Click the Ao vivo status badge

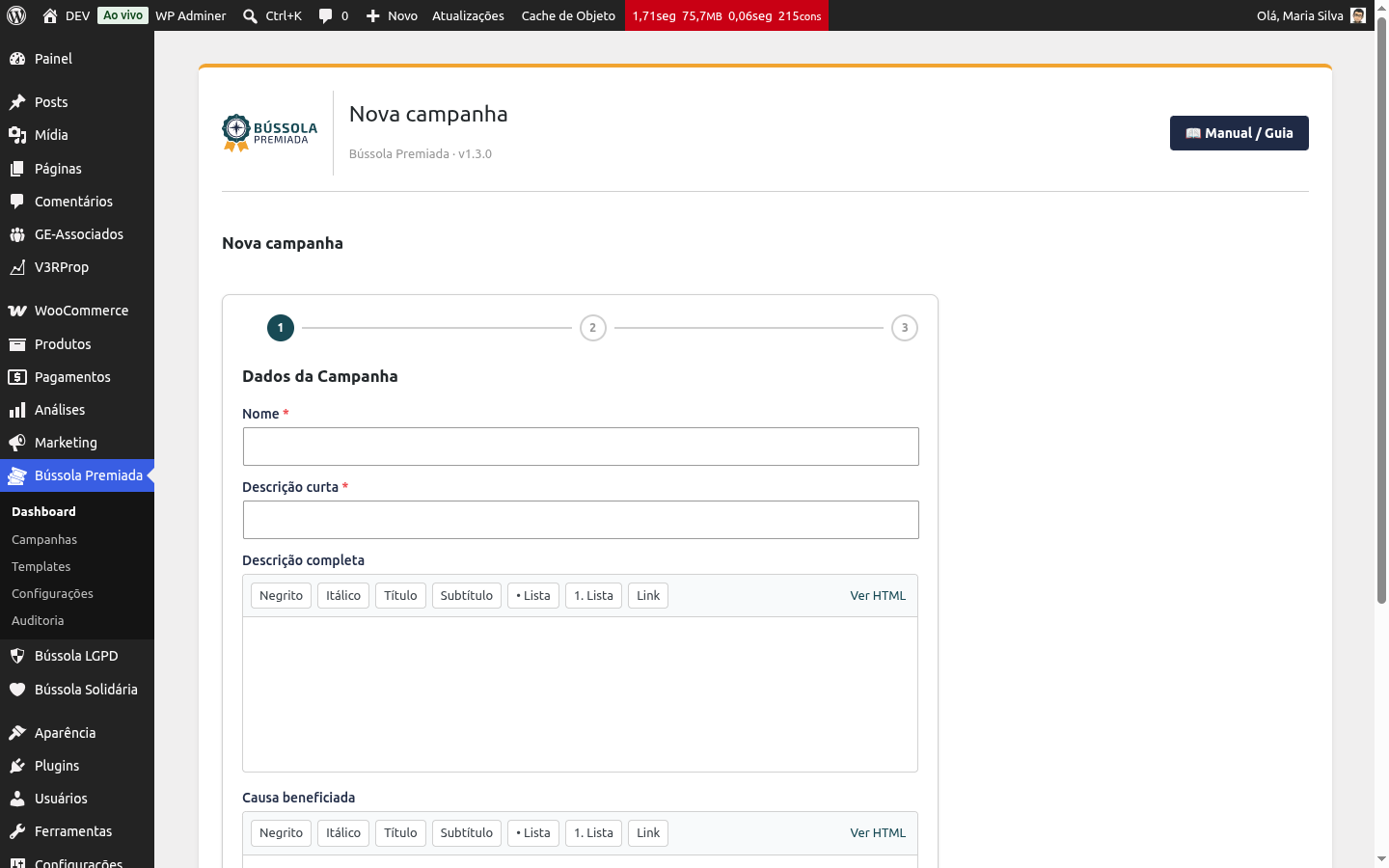pos(123,15)
